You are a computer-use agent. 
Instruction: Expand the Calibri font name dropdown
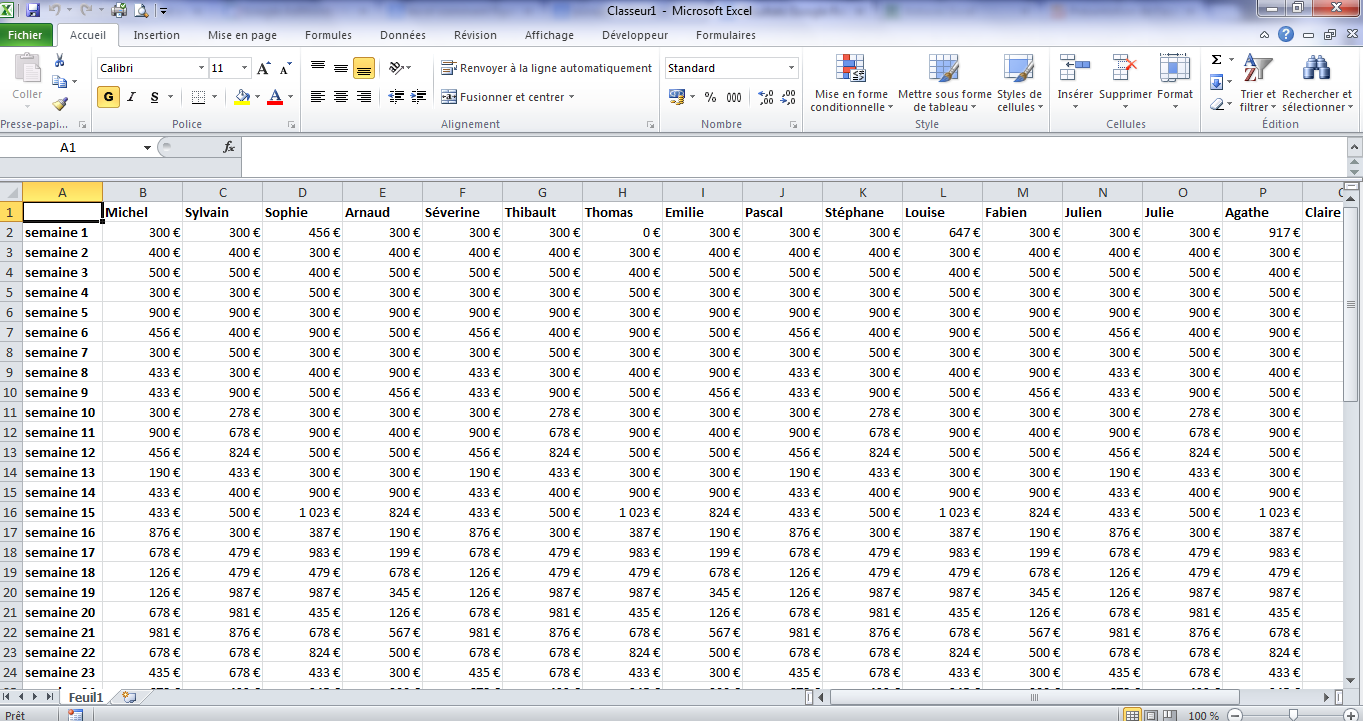coord(201,68)
